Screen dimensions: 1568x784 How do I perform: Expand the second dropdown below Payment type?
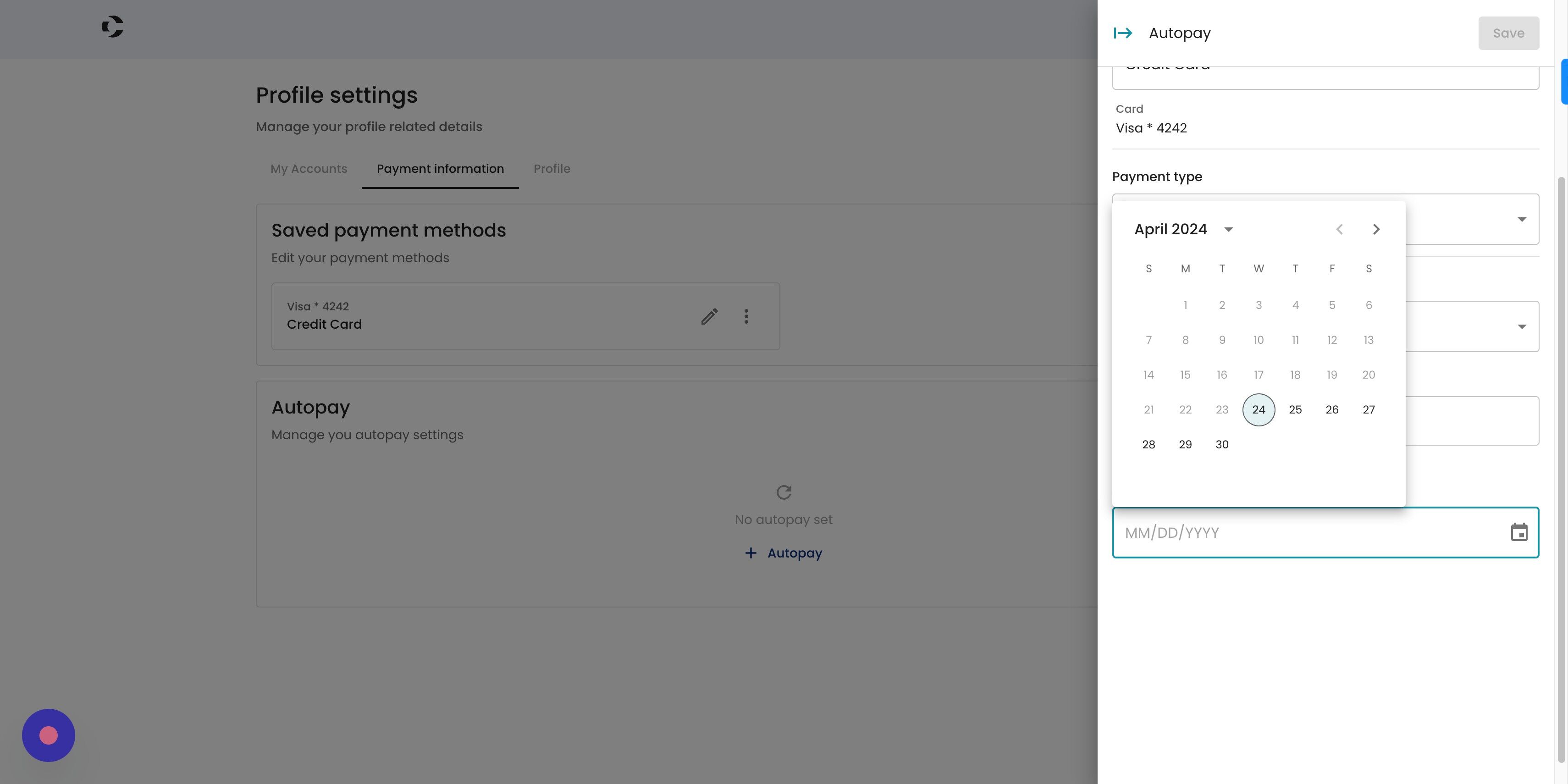(1521, 327)
